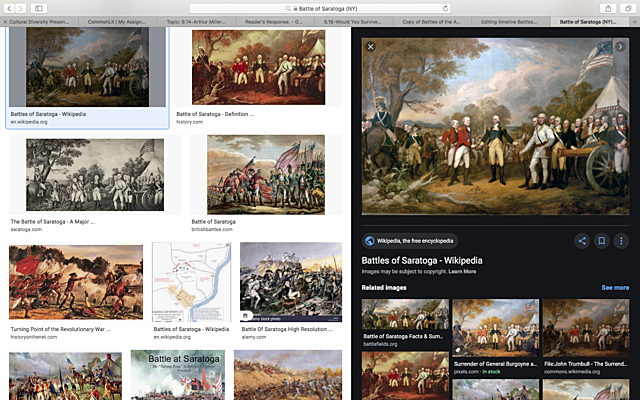The height and width of the screenshot is (400, 640).
Task: Switch to Editing timeline Battles... tab
Action: 509,22
